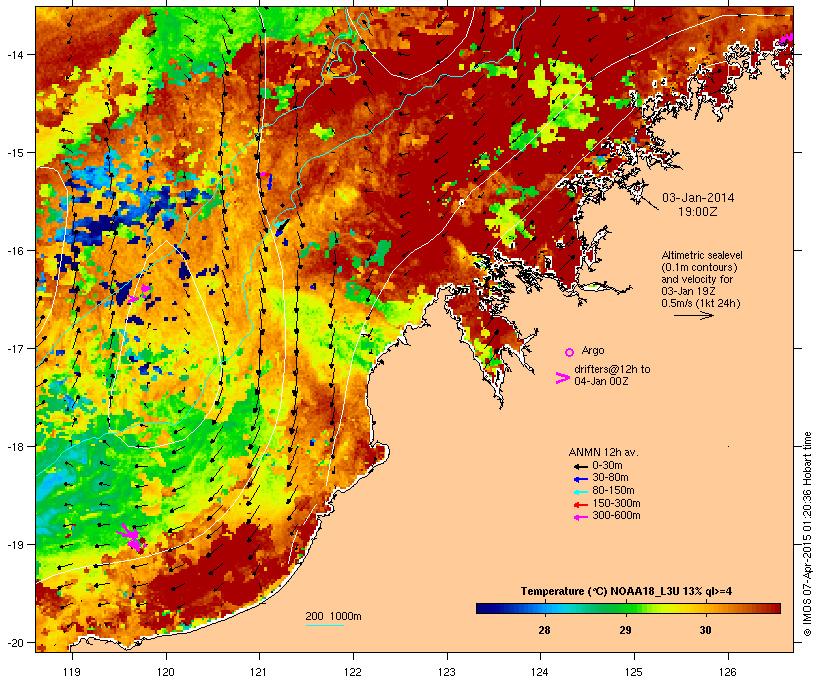
Task: Click the red 150-300m arrow legend icon
Action: pos(580,505)
